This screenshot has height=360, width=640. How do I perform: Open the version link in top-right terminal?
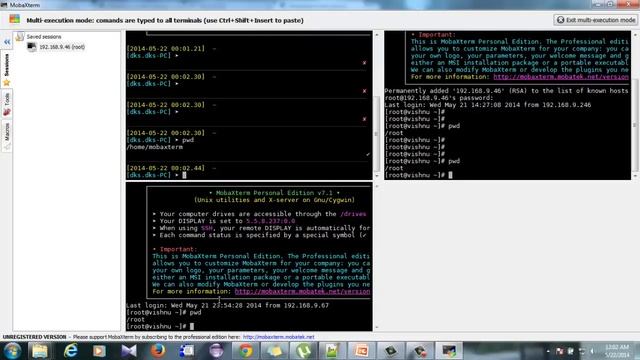[561, 77]
